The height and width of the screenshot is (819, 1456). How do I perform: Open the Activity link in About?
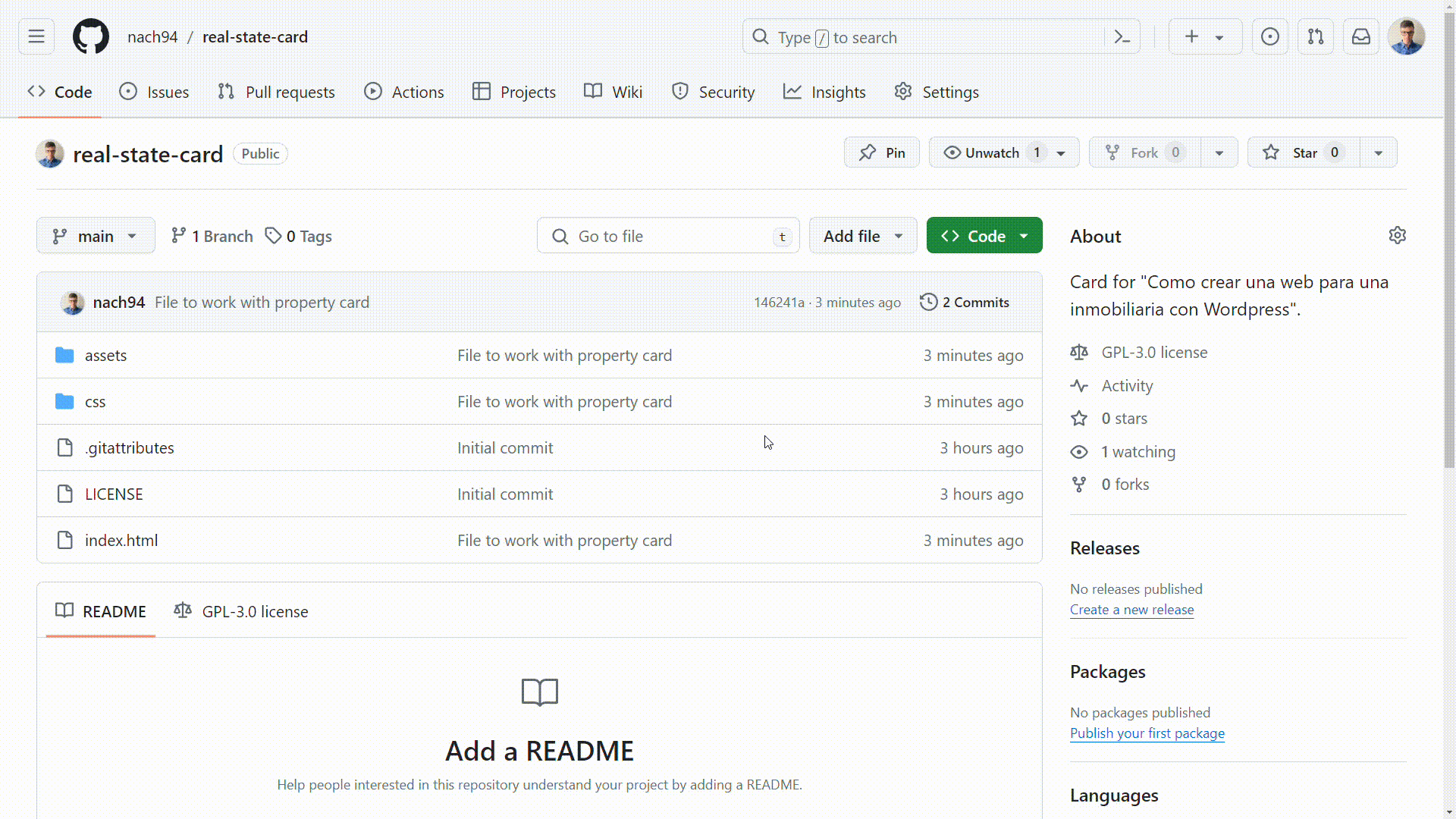point(1127,385)
